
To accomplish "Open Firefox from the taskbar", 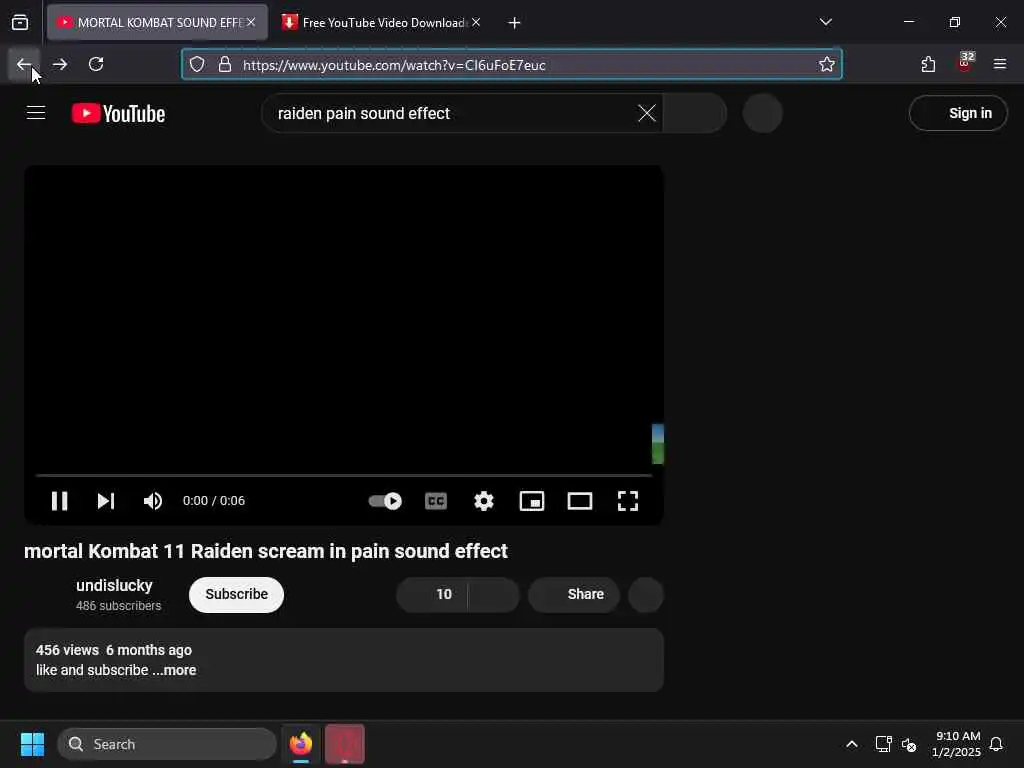I will [301, 744].
